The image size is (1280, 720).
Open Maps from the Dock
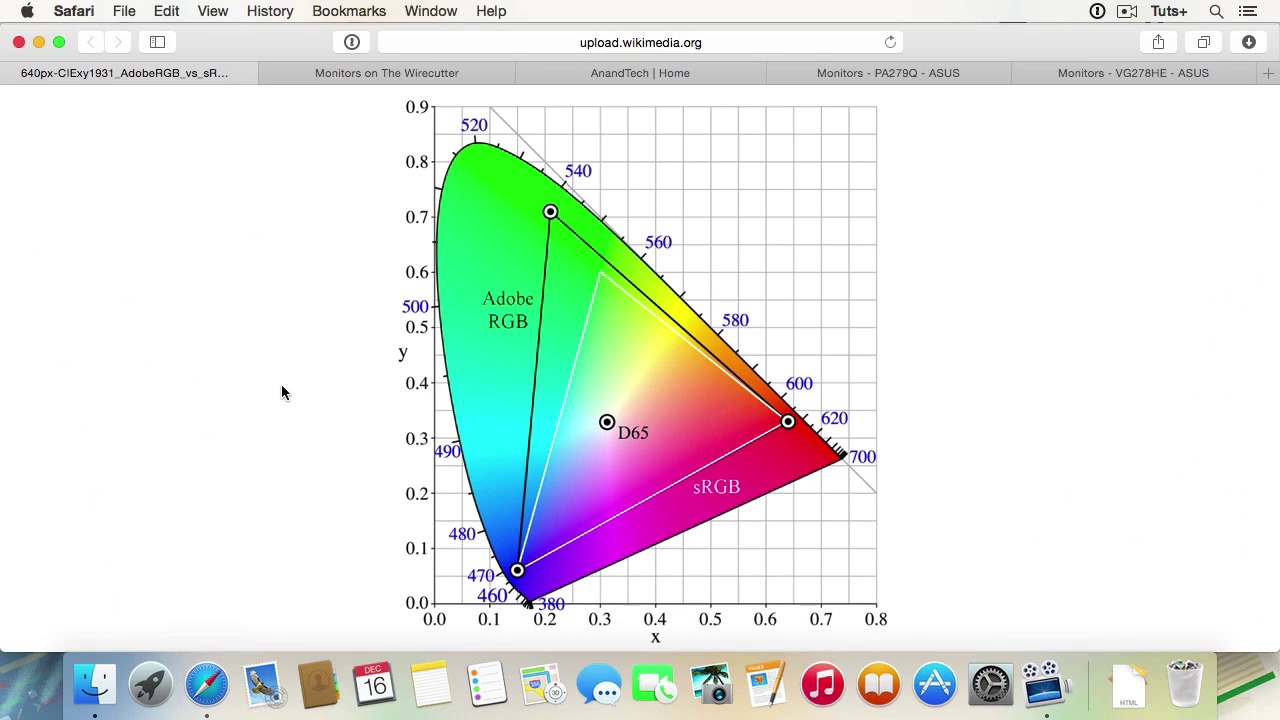[x=543, y=685]
